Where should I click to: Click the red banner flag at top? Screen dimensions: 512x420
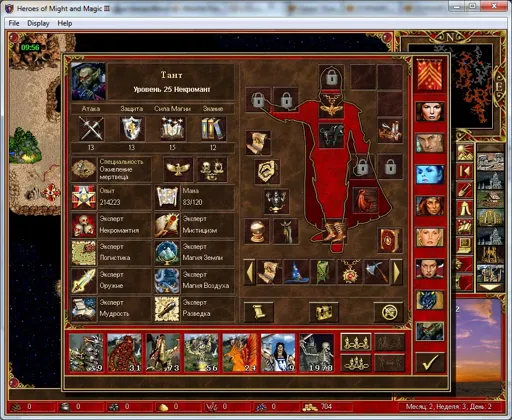tap(430, 75)
